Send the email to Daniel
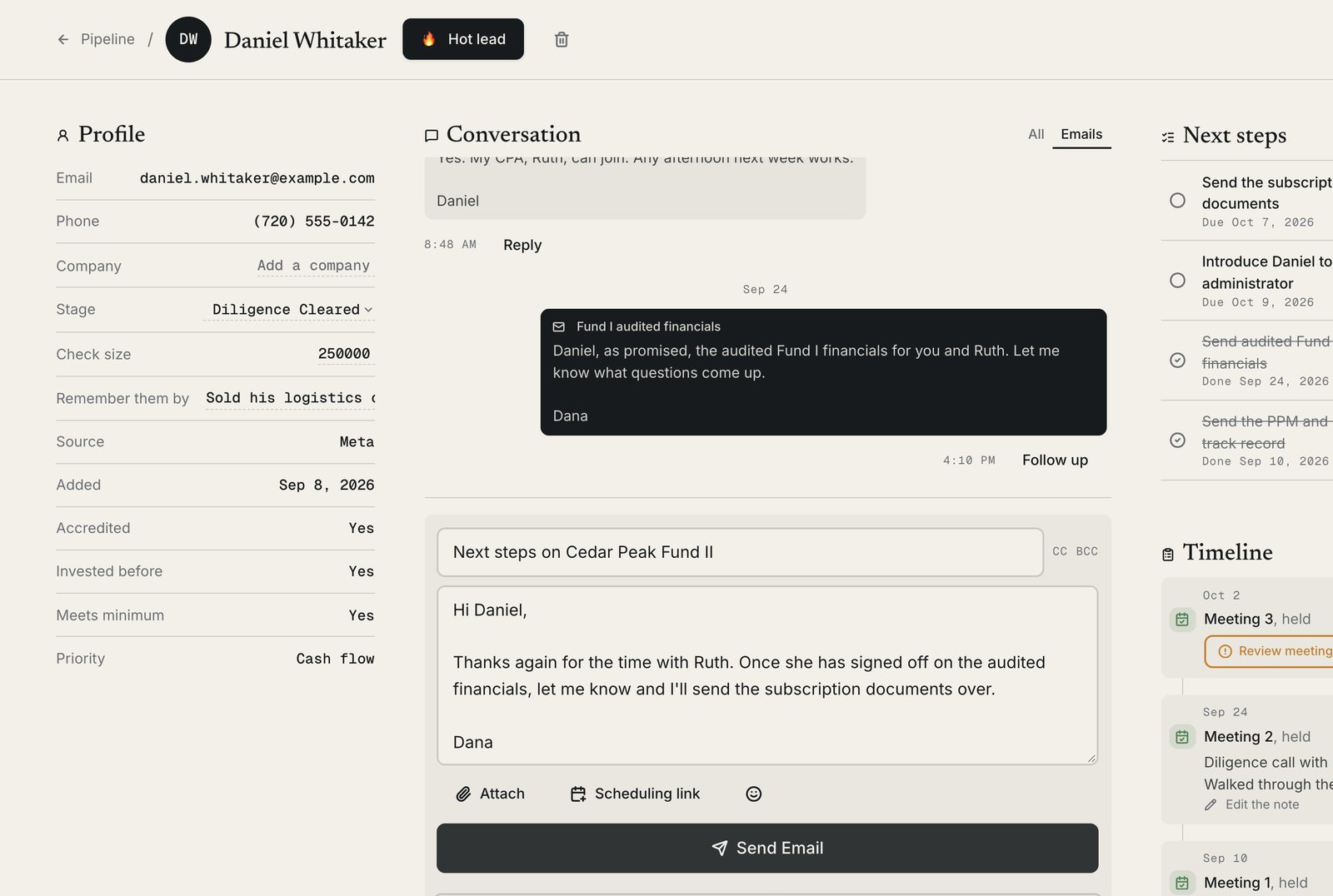This screenshot has height=896, width=1333. pyautogui.click(x=767, y=848)
